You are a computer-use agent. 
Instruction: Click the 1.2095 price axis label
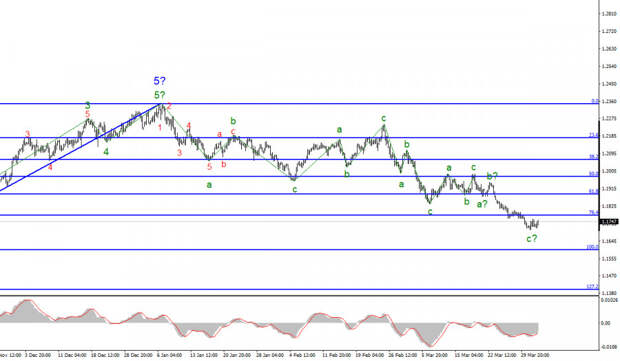[609, 153]
